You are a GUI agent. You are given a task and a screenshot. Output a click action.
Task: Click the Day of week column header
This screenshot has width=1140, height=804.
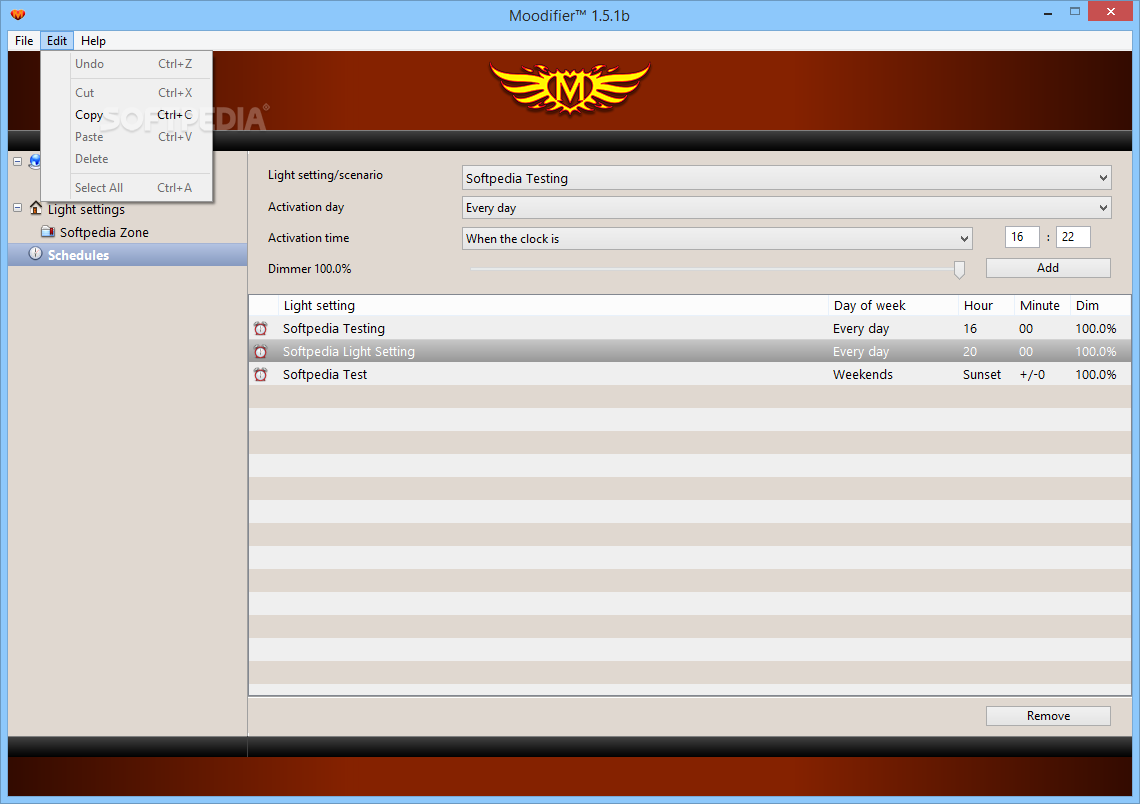point(893,305)
